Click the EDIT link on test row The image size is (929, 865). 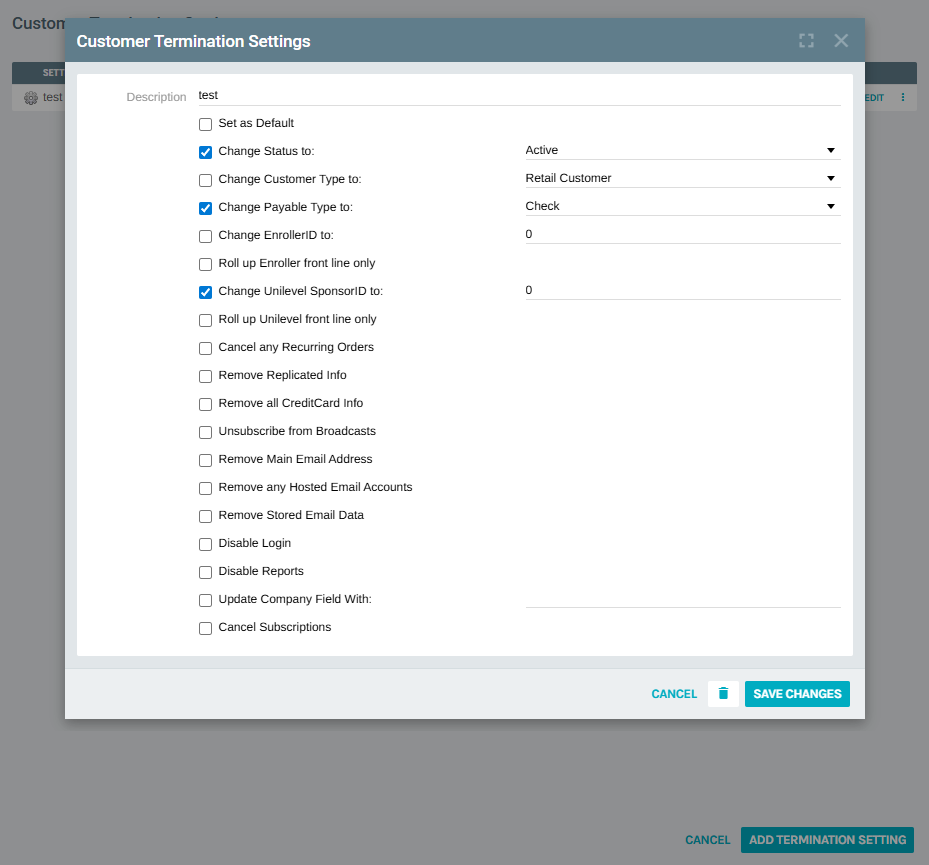[872, 97]
